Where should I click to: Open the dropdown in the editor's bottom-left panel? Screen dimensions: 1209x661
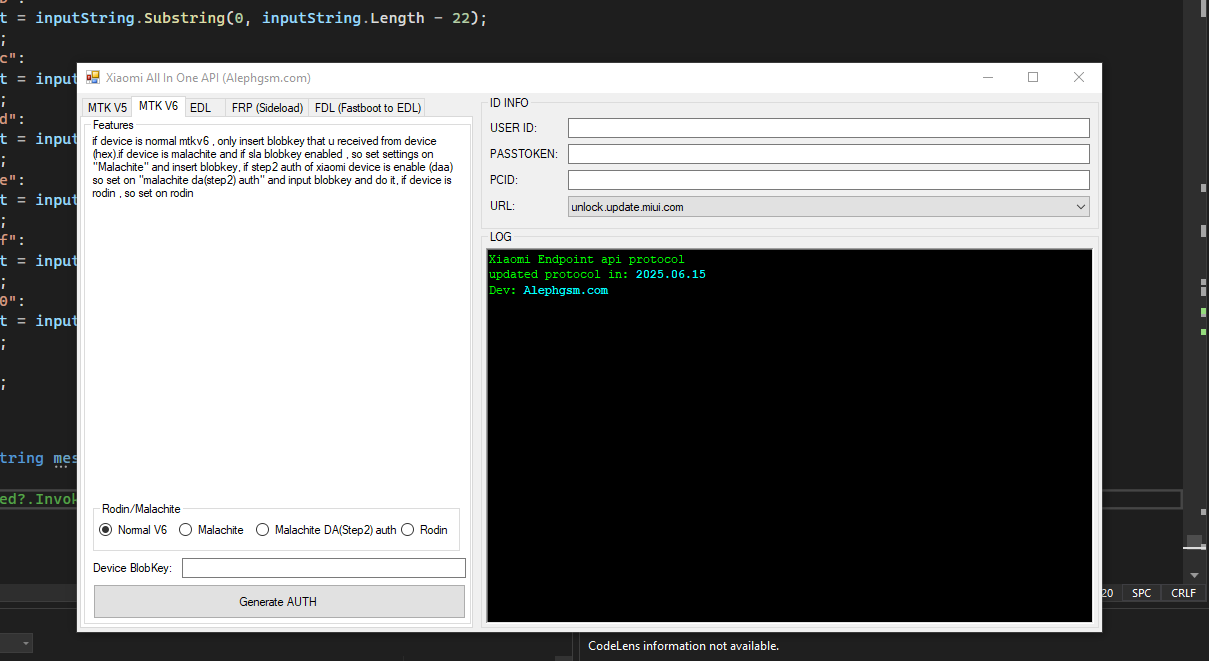coord(24,643)
